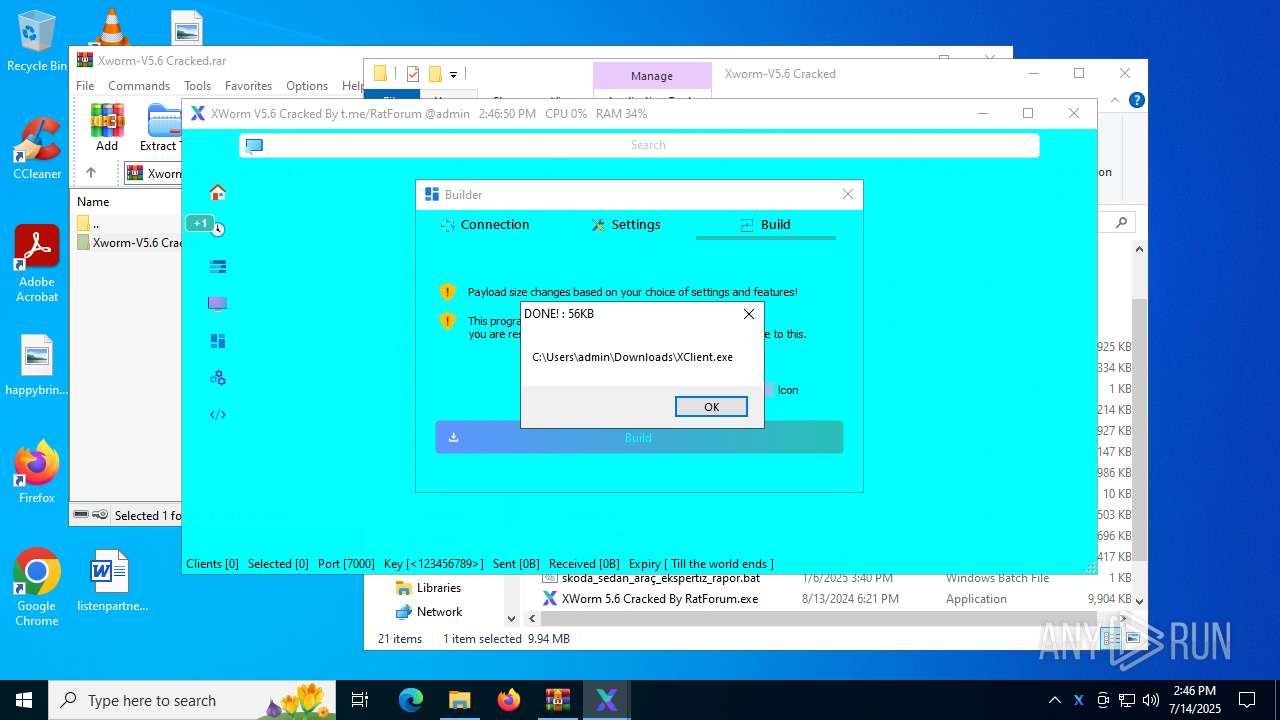Viewport: 1280px width, 720px height.
Task: Open CCleaner desktop shortcut
Action: coord(37,148)
